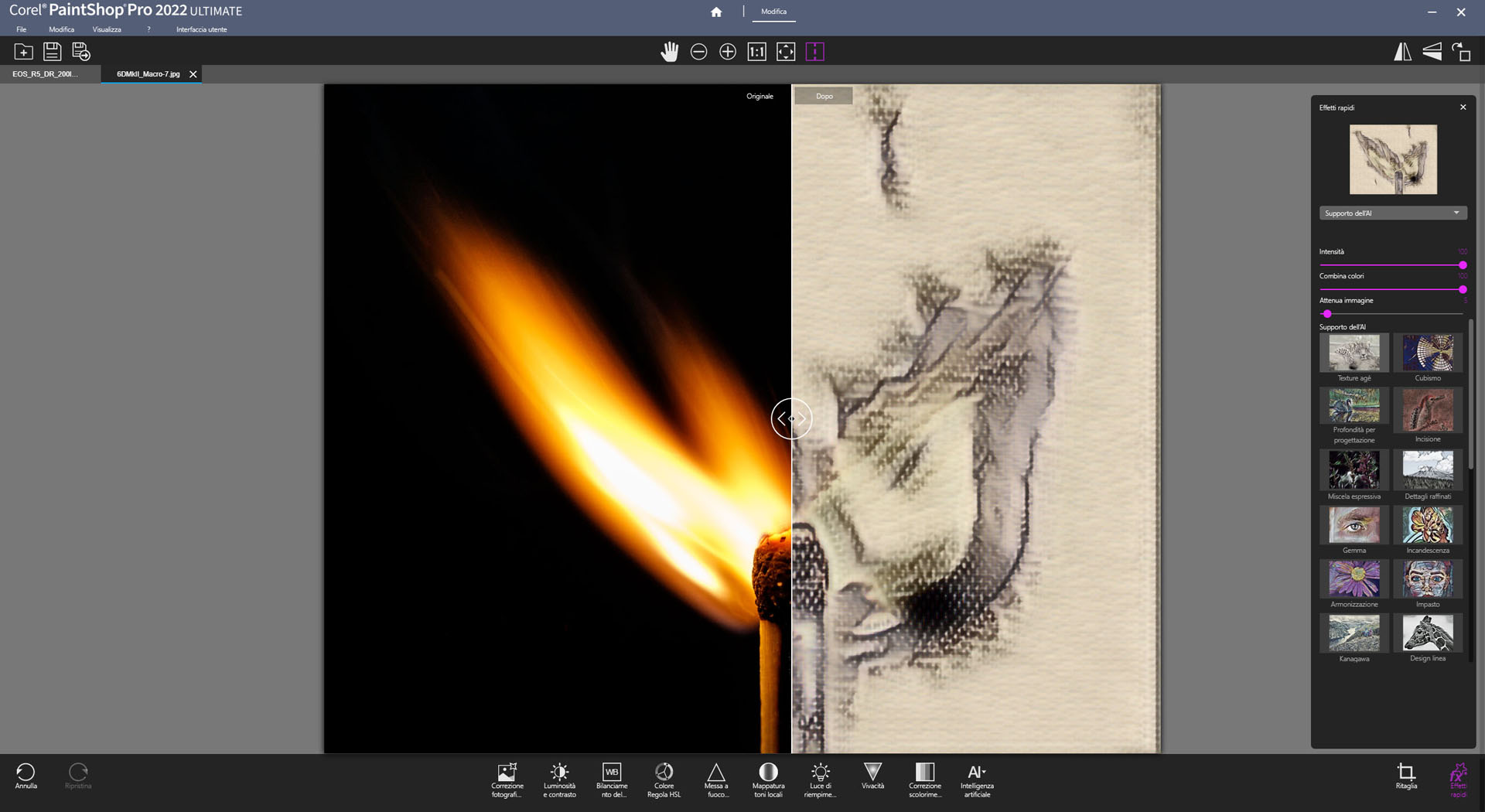Image resolution: width=1485 pixels, height=812 pixels.
Task: Click the zoom out minus icon
Action: coord(698,52)
